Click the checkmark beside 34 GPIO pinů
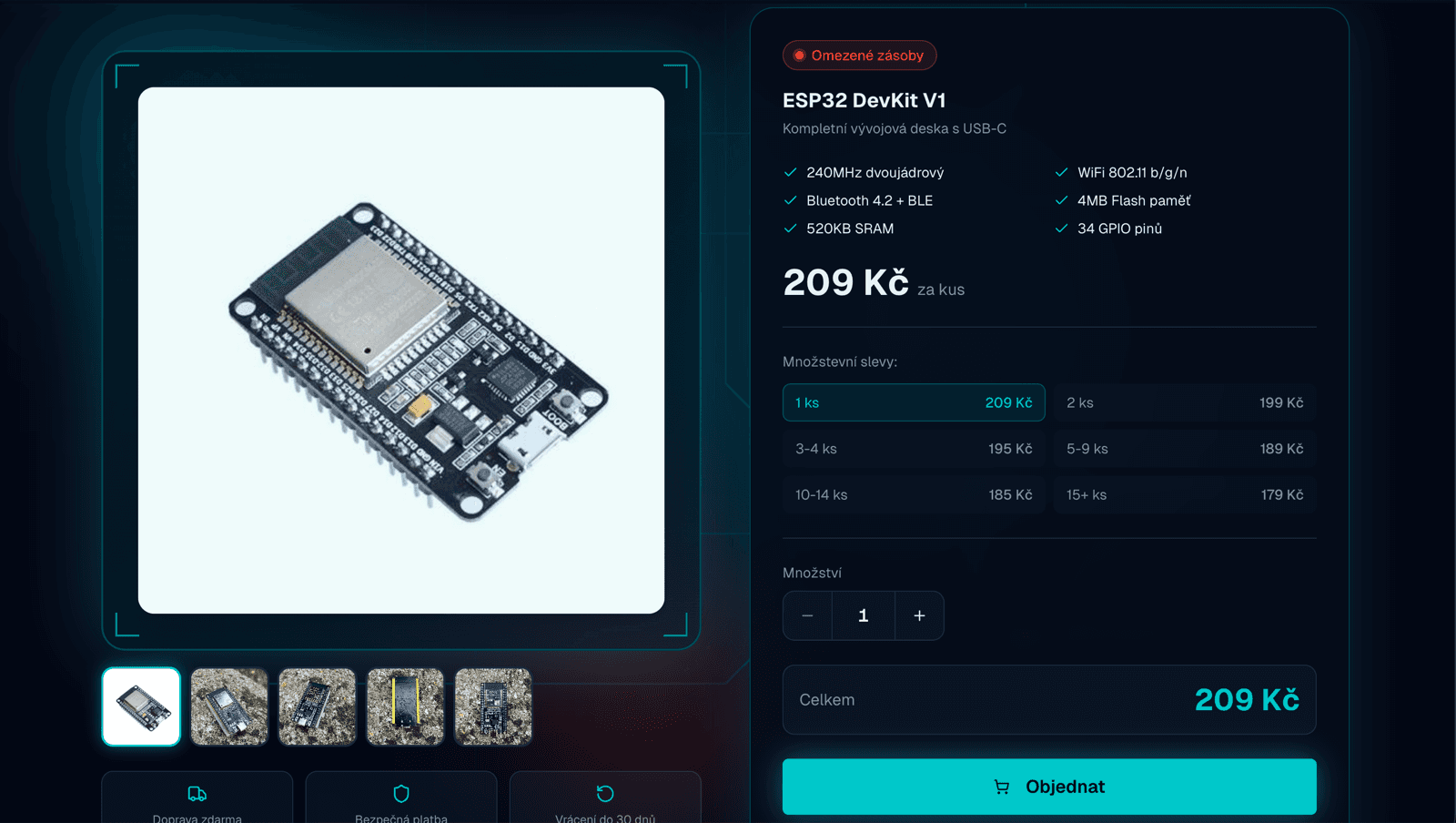The width and height of the screenshot is (1456, 823). [1061, 229]
